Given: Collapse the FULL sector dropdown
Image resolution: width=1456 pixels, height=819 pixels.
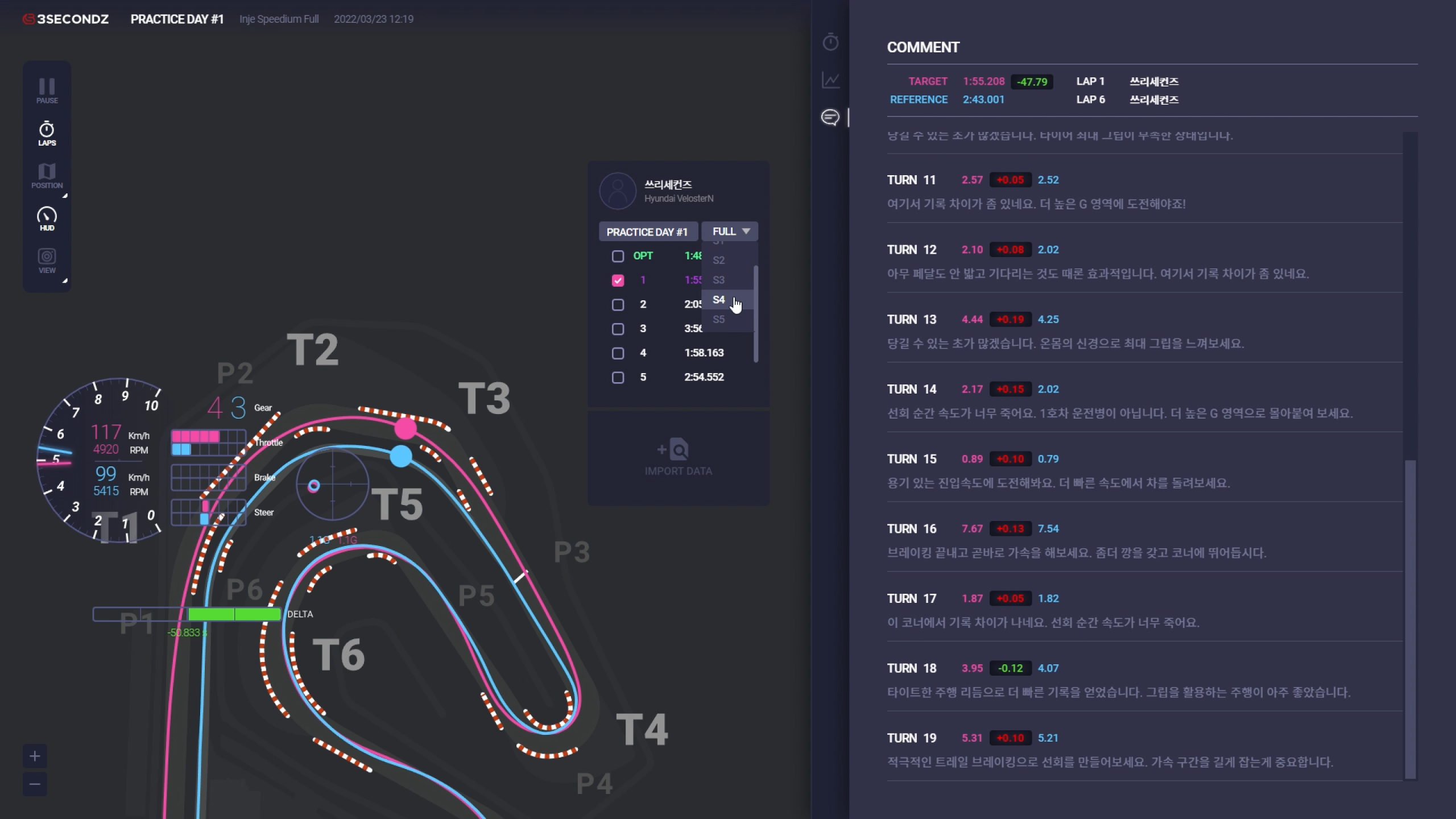Looking at the screenshot, I should click(x=730, y=231).
